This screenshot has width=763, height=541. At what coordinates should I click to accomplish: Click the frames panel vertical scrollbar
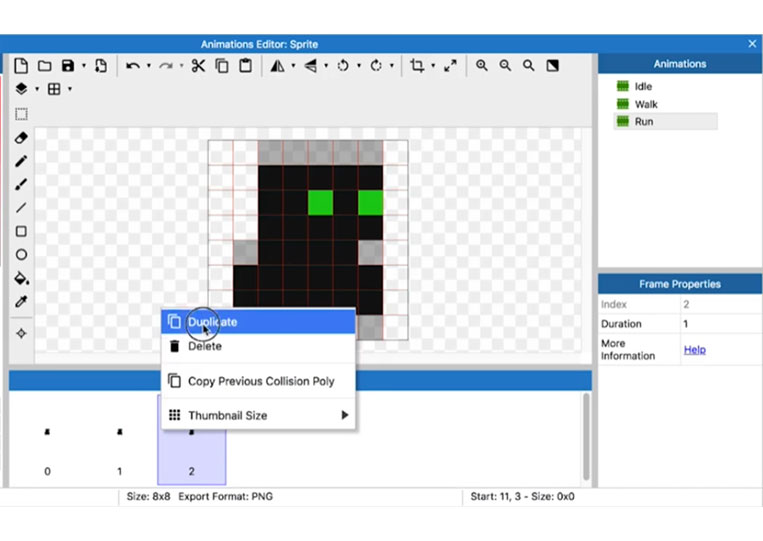(586, 436)
